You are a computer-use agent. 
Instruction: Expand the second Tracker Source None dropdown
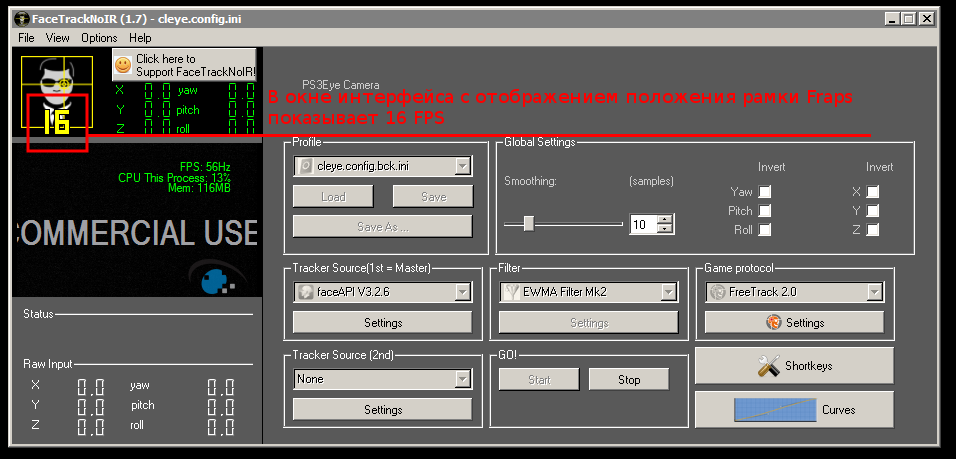coord(463,379)
